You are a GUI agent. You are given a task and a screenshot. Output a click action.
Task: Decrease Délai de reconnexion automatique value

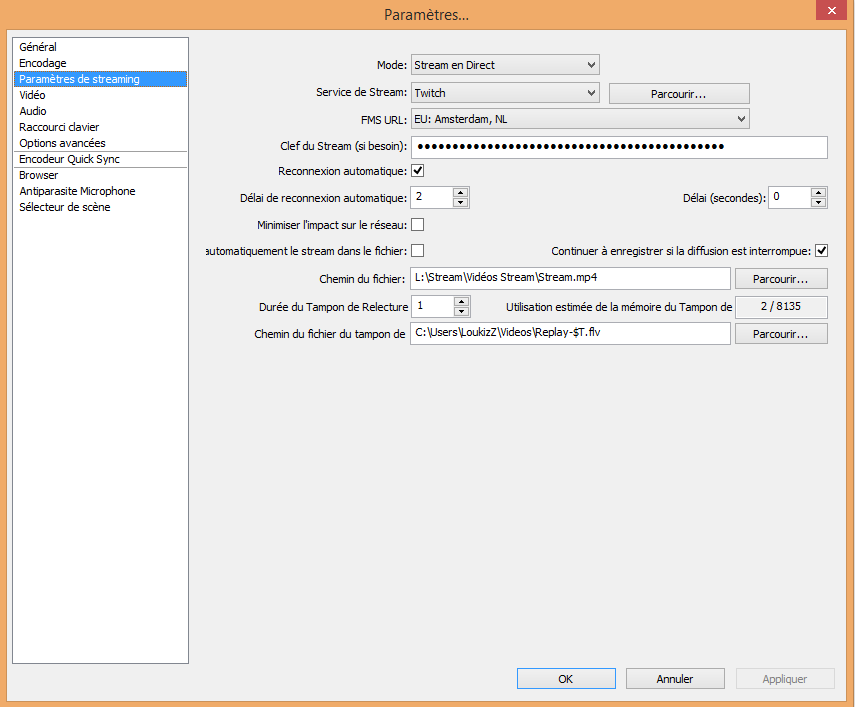pyautogui.click(x=461, y=202)
